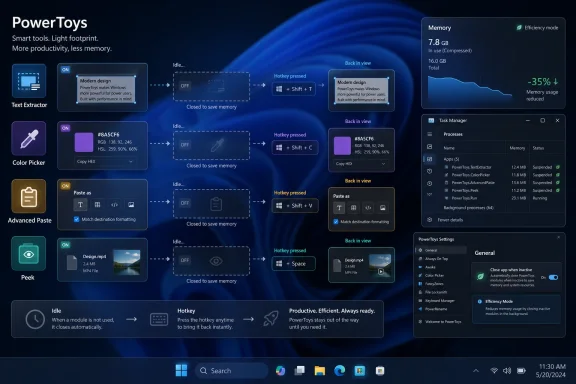Choose plain text T in the ON Paste as card
This screenshot has height=384, width=576.
click(80, 205)
